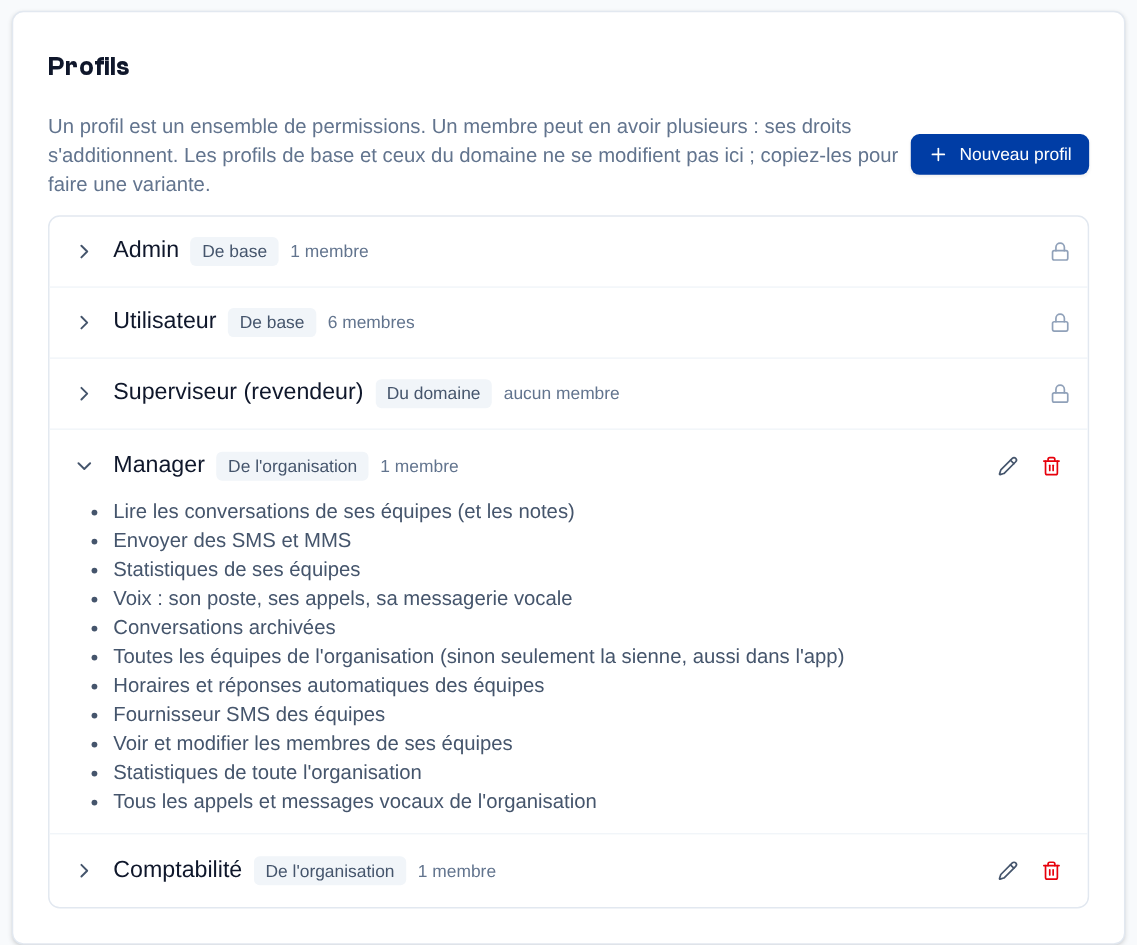Click '6 membres' text on Utilisateur row
Image resolution: width=1137 pixels, height=945 pixels.
point(371,323)
